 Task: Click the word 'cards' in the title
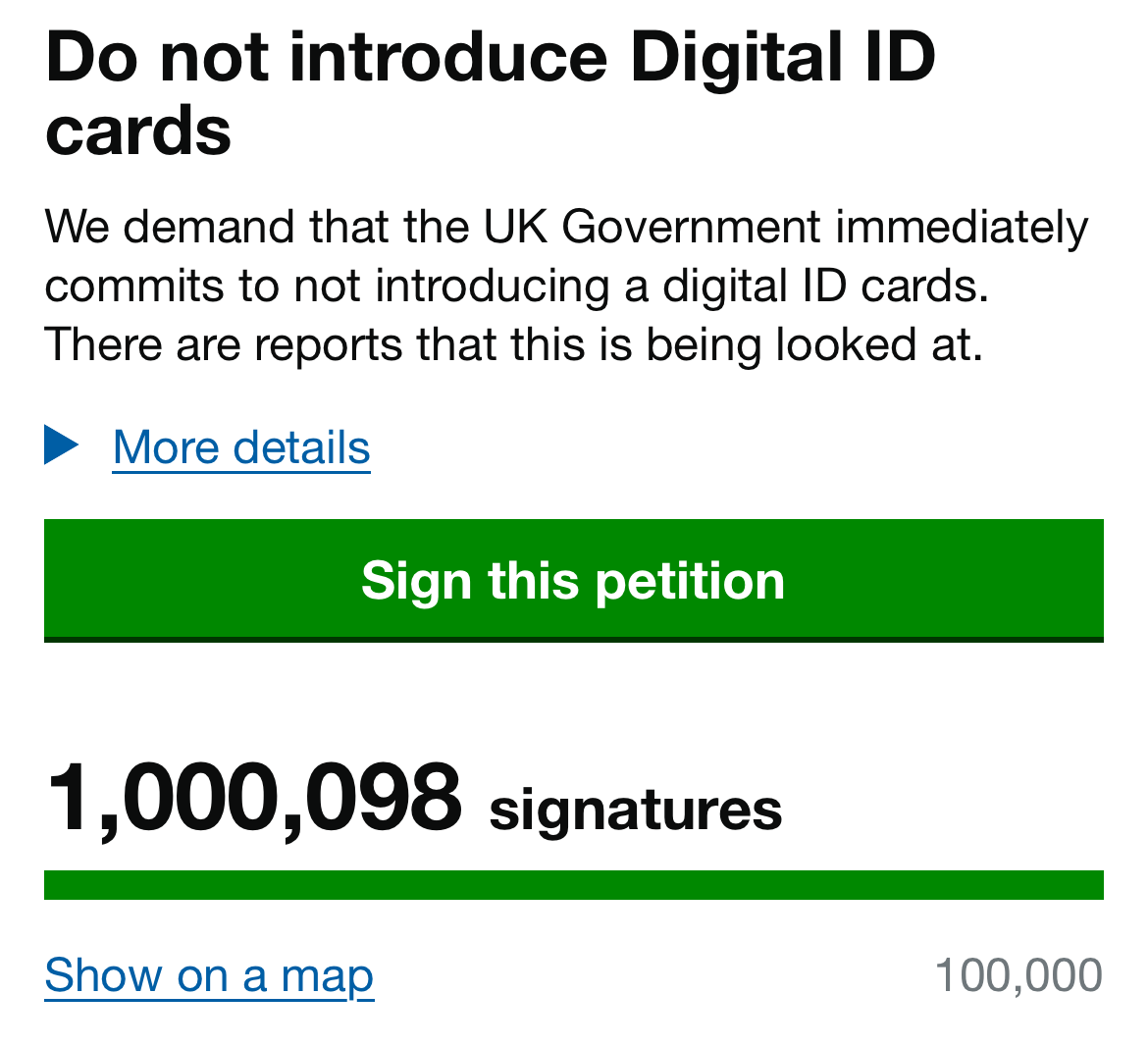138,131
